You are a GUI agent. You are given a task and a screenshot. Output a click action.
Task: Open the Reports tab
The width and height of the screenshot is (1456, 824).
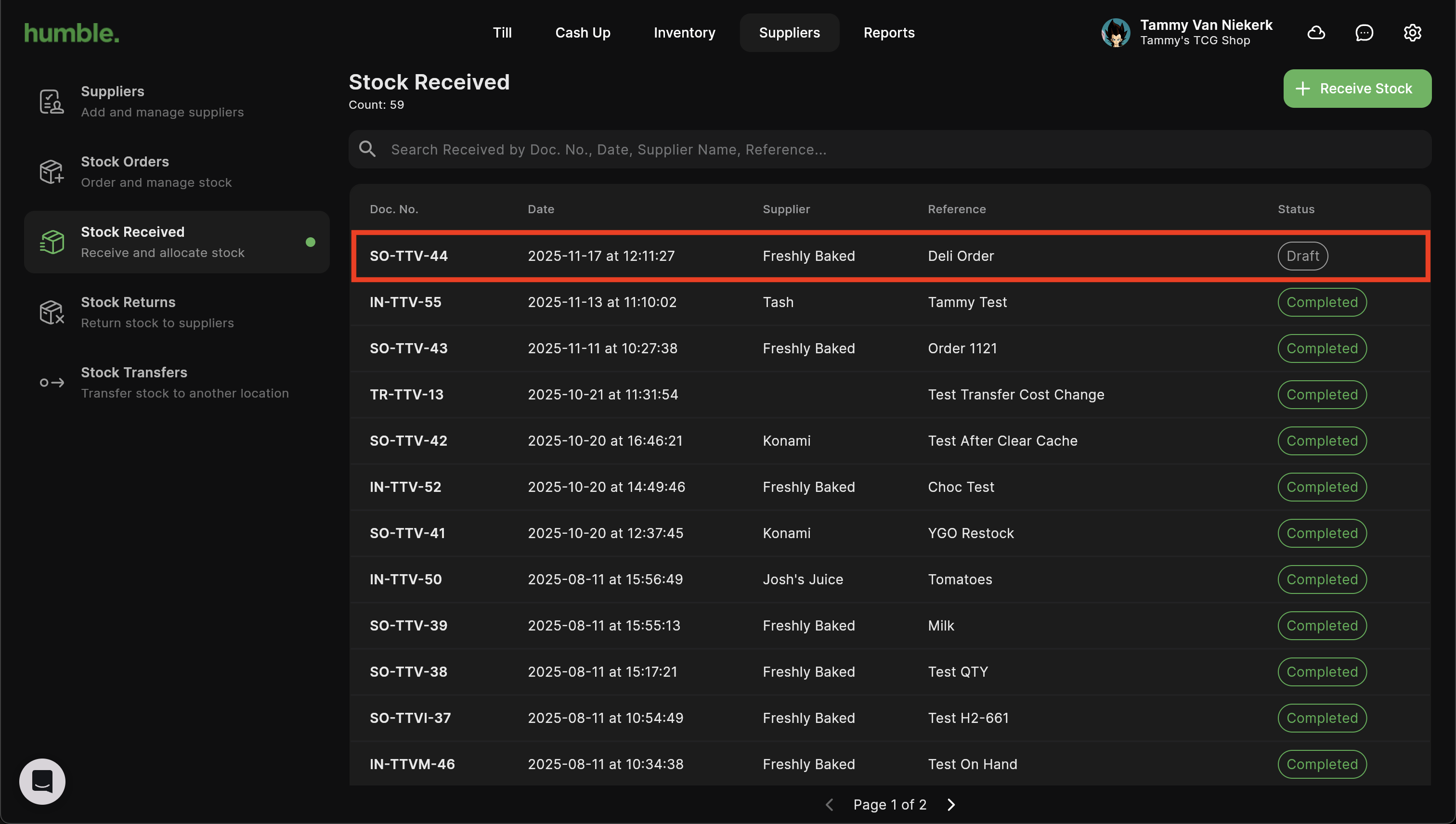click(x=889, y=33)
